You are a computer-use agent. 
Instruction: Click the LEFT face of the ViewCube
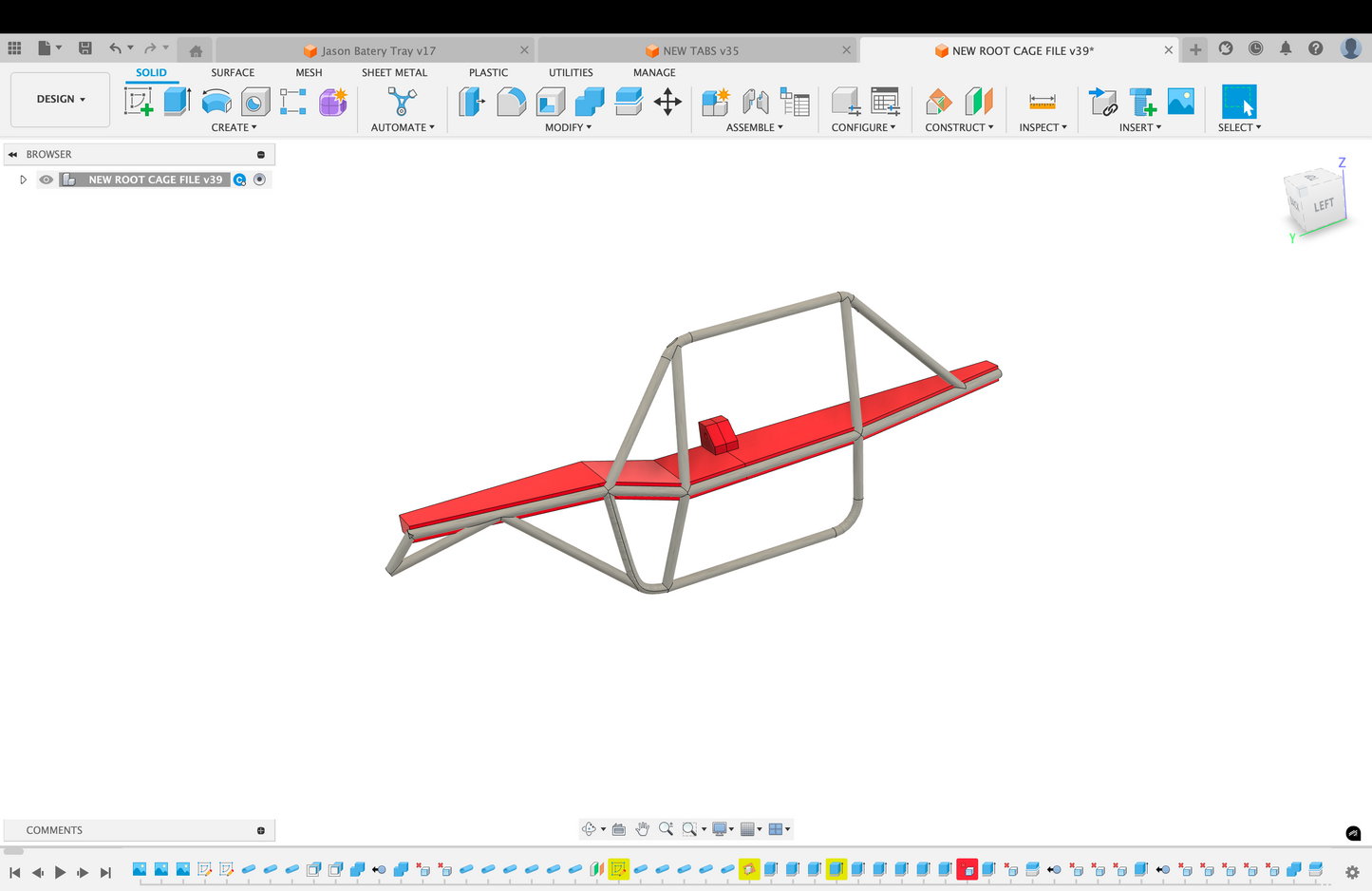point(1323,205)
